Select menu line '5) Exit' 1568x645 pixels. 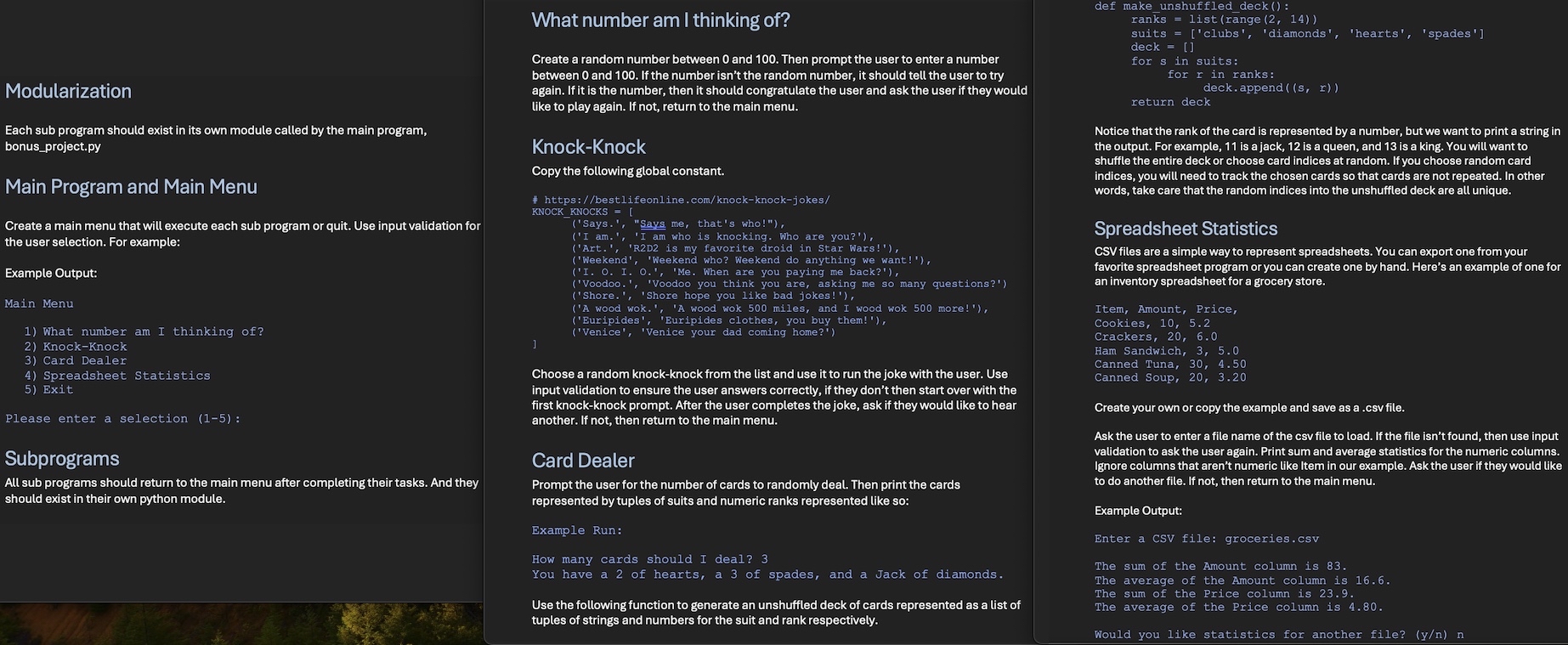click(48, 389)
